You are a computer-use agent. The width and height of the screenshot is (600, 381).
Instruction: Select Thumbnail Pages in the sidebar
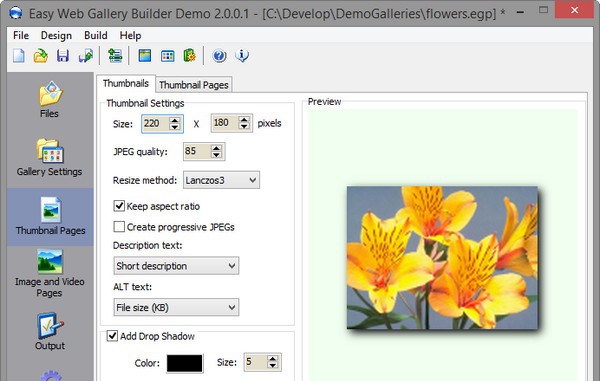click(50, 216)
